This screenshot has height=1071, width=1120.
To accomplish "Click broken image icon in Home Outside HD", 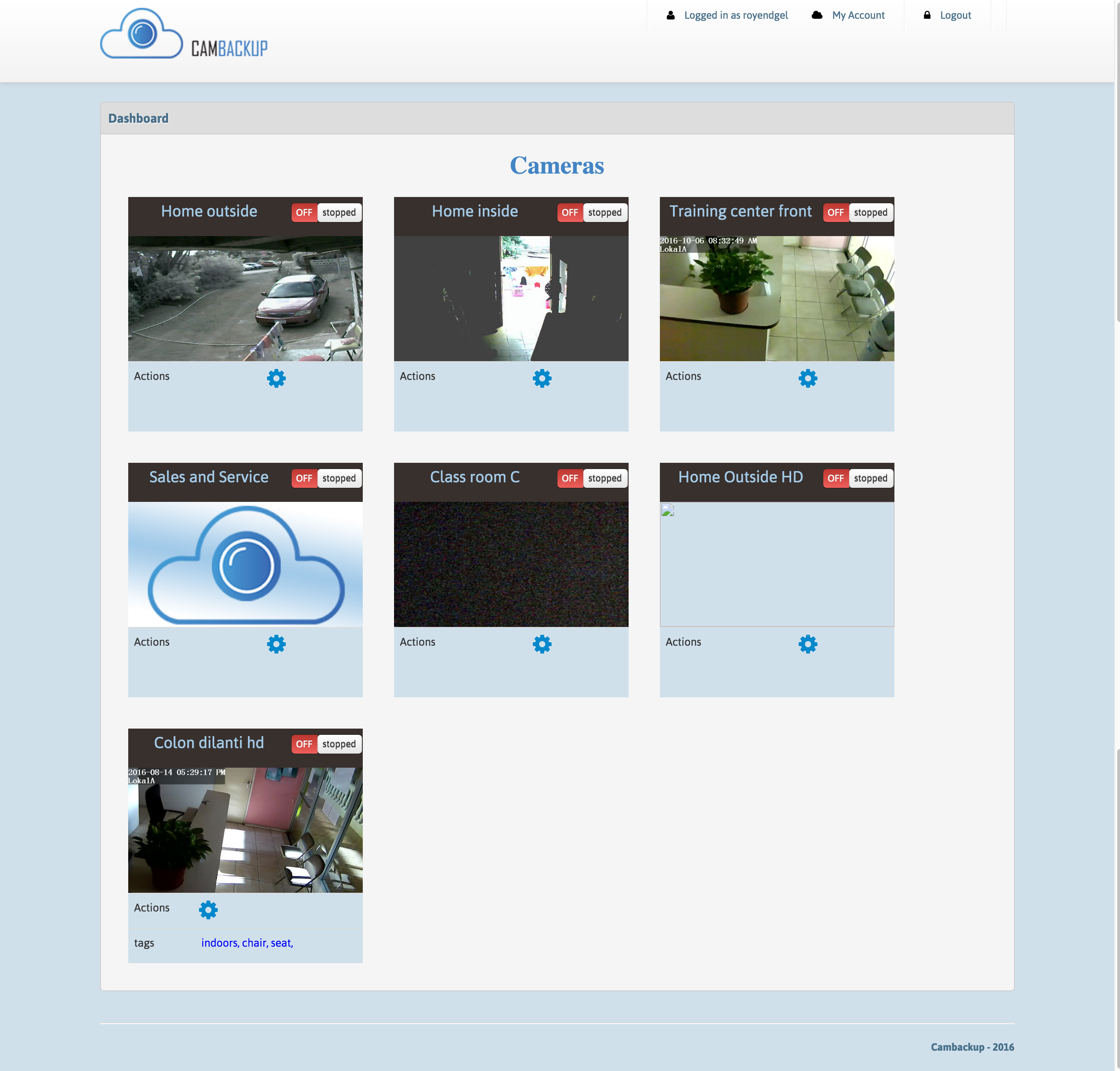I will coord(668,510).
